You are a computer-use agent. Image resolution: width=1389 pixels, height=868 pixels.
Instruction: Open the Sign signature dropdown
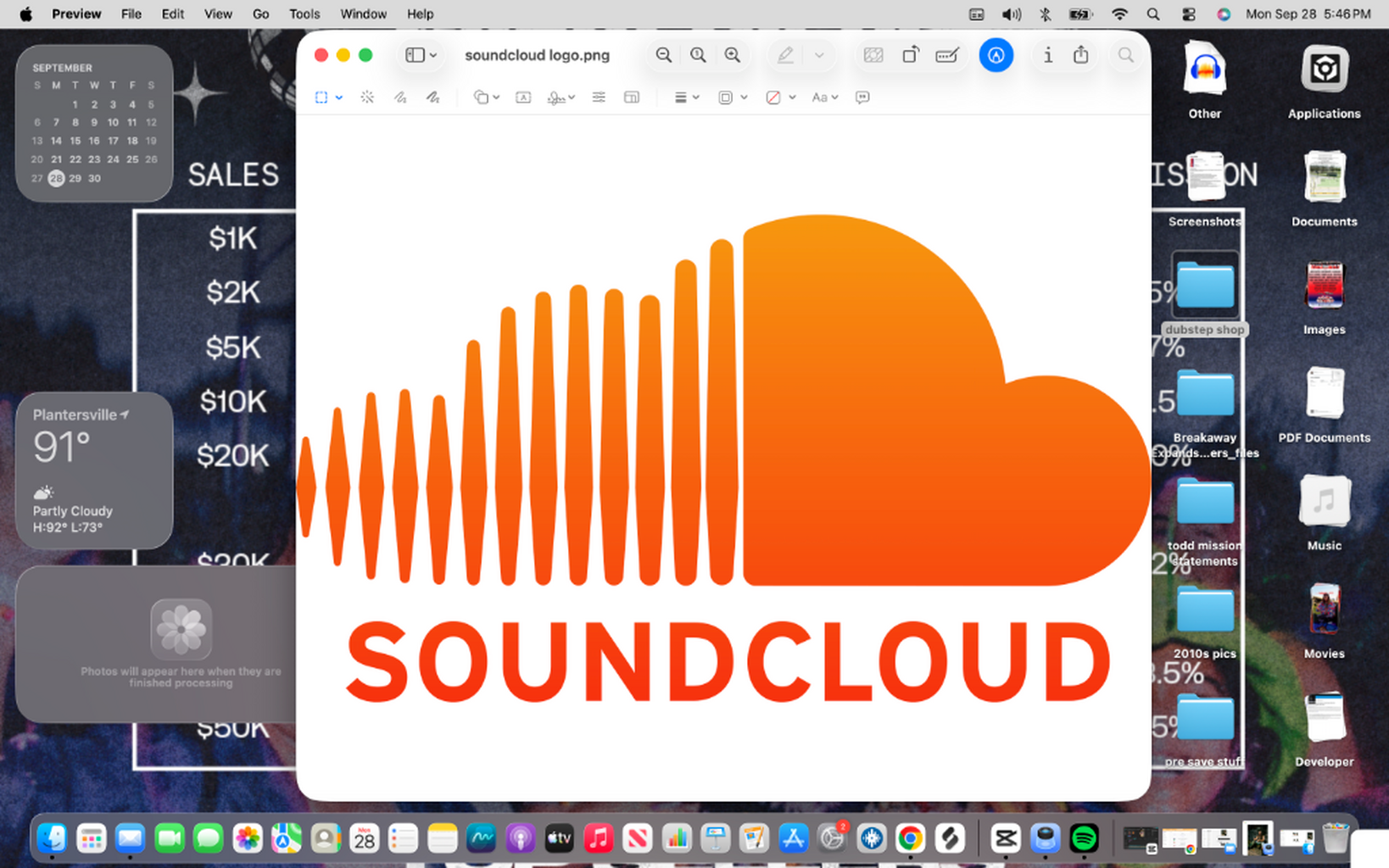pos(561,97)
